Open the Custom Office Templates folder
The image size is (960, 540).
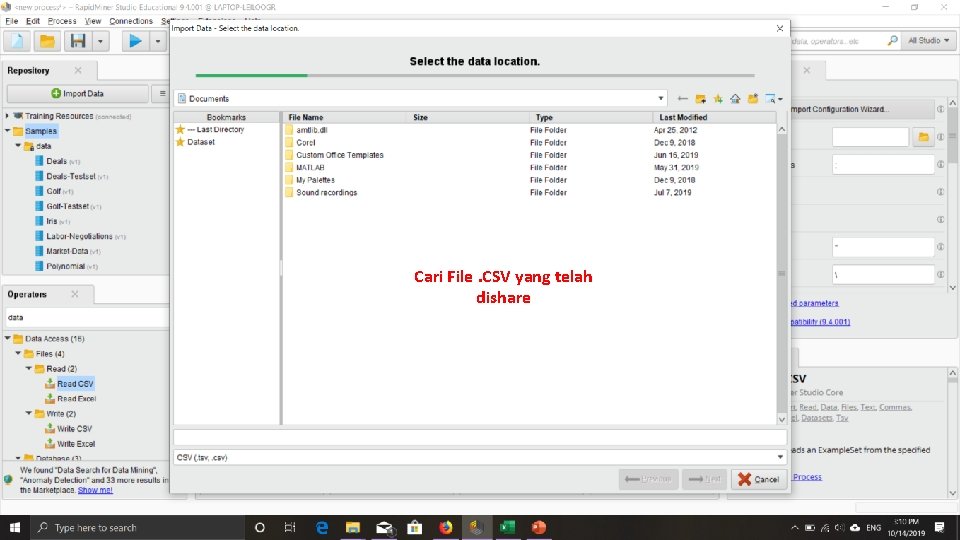point(340,155)
